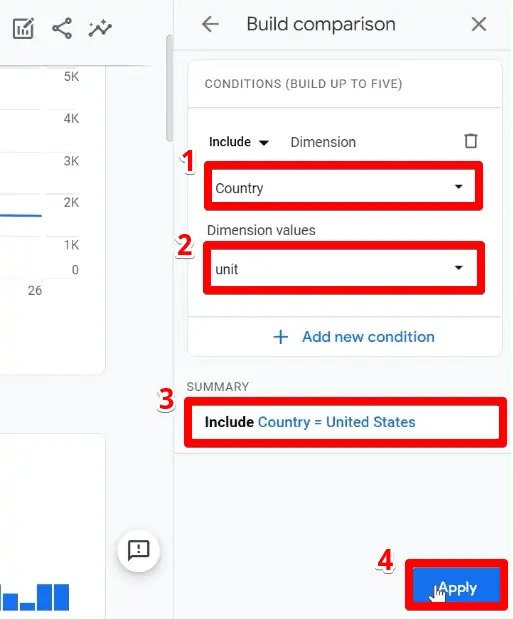This screenshot has height=619, width=513.
Task: Open the feedback speech bubble icon
Action: pyautogui.click(x=139, y=550)
